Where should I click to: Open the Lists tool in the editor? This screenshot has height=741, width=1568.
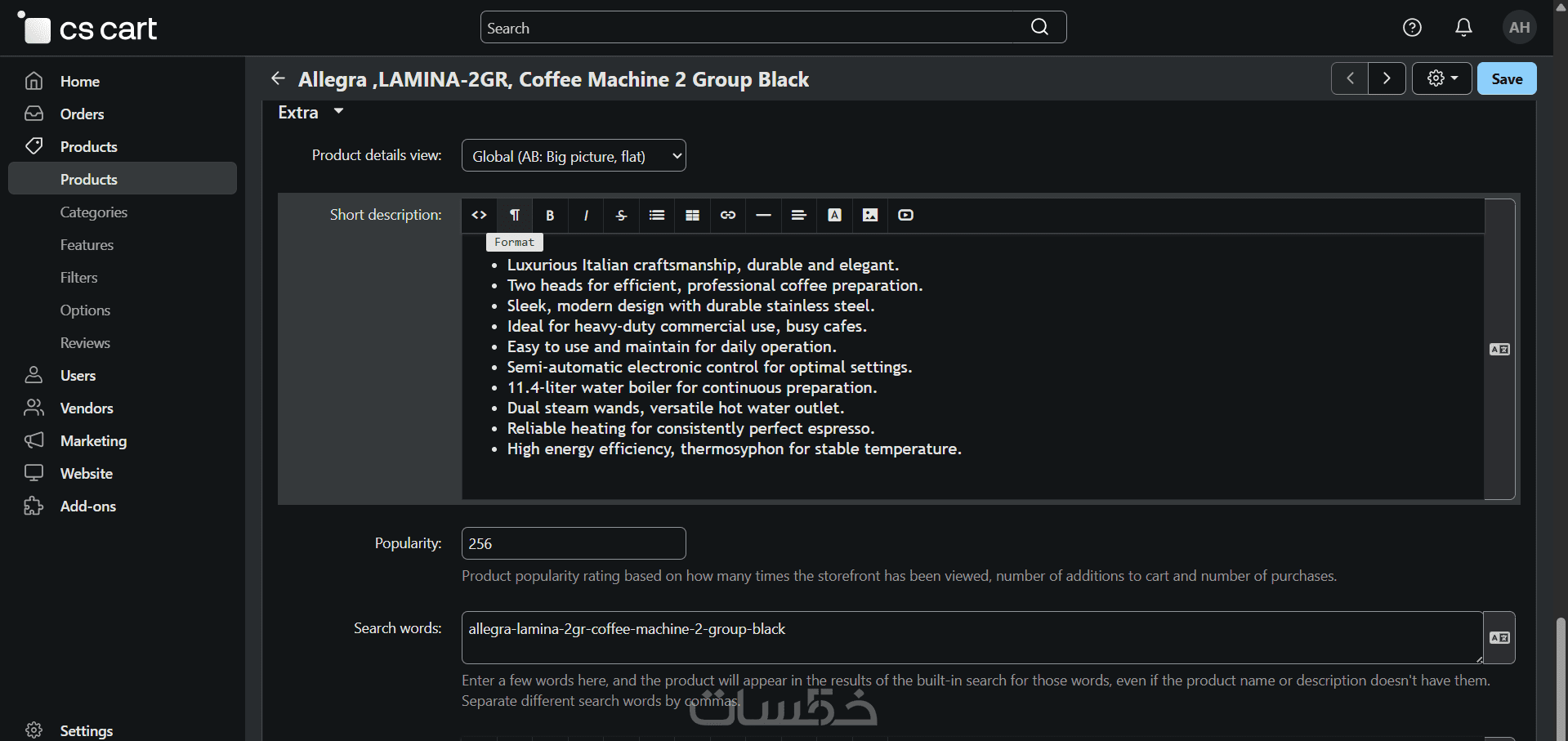pos(657,215)
